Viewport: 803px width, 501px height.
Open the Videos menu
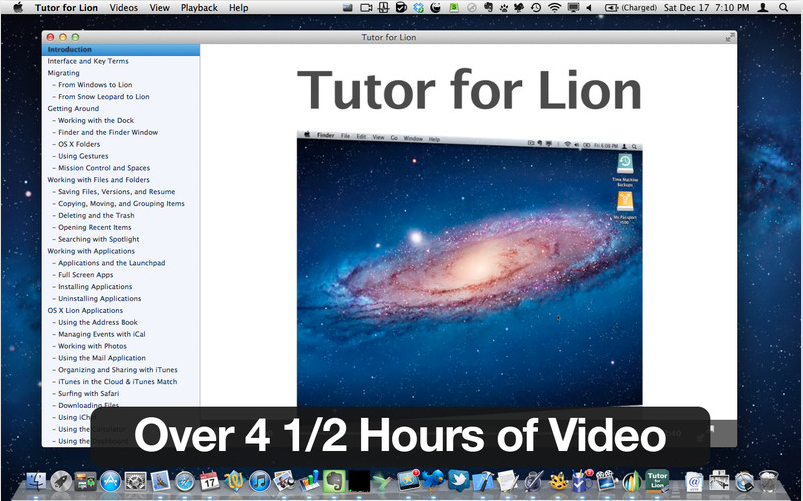[x=123, y=8]
